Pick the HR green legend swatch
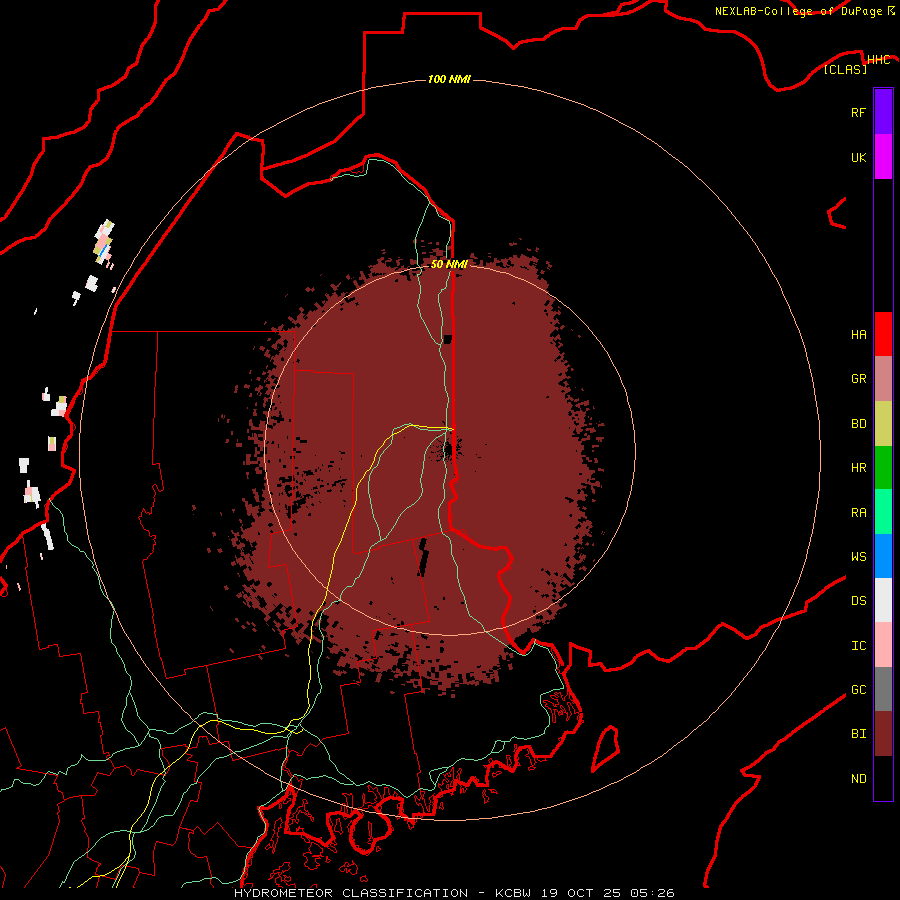 click(x=883, y=467)
